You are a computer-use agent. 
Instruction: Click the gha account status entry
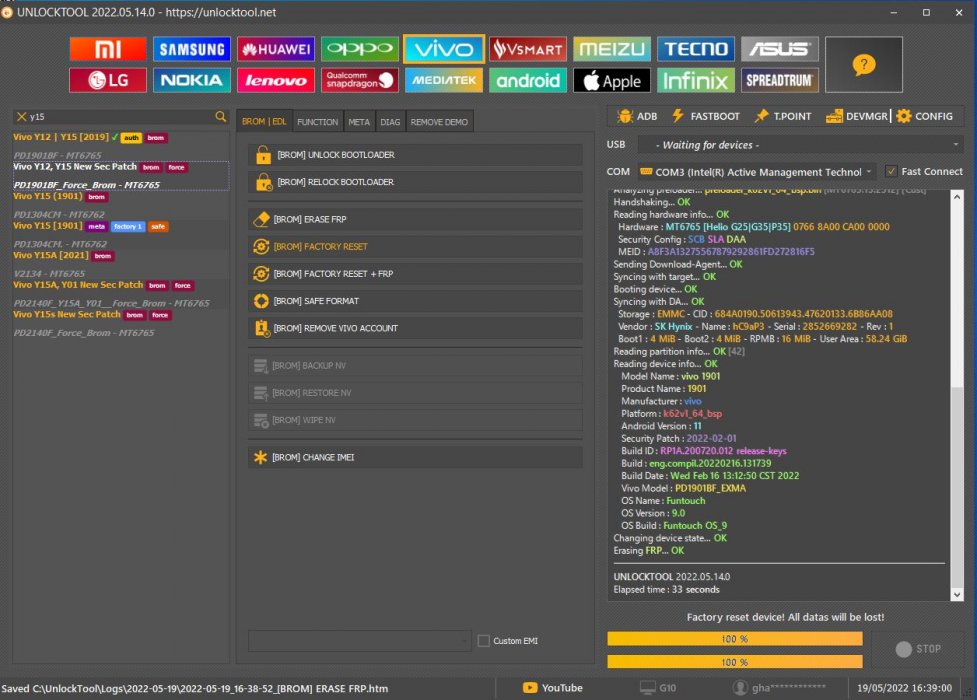(x=779, y=688)
